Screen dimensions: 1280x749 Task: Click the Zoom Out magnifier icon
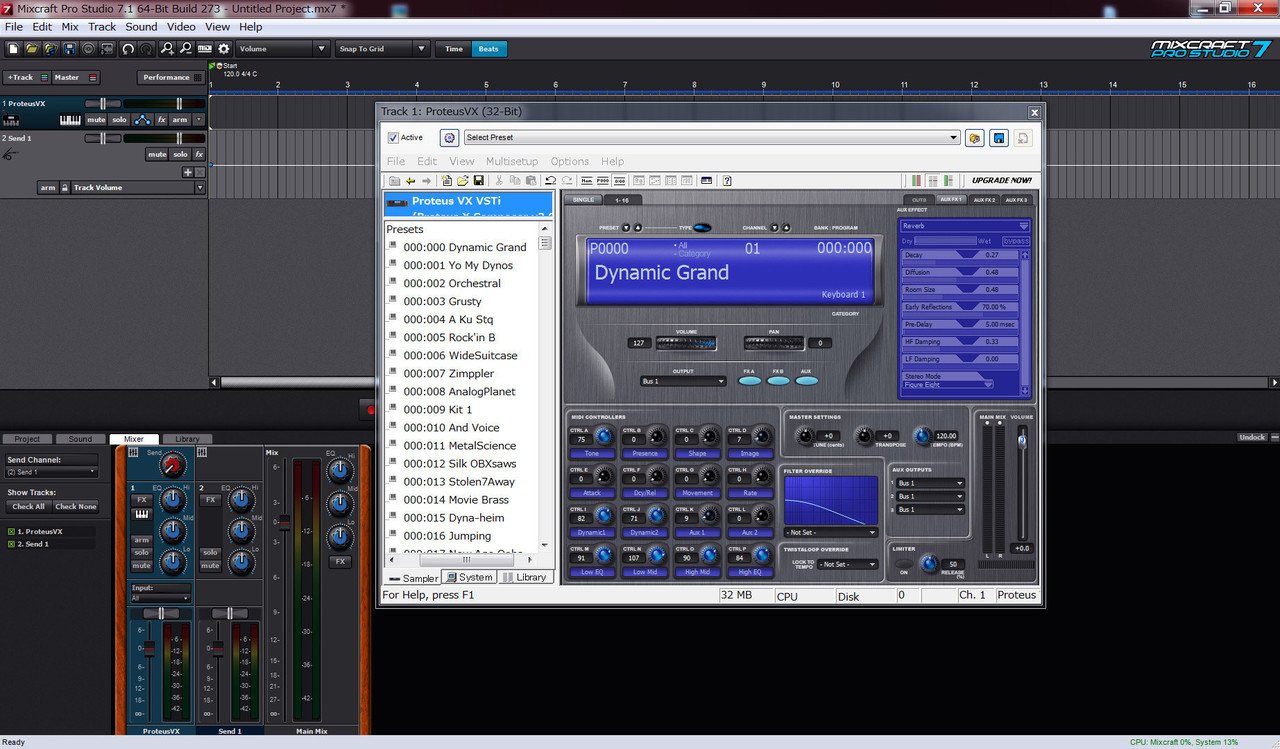click(x=186, y=48)
